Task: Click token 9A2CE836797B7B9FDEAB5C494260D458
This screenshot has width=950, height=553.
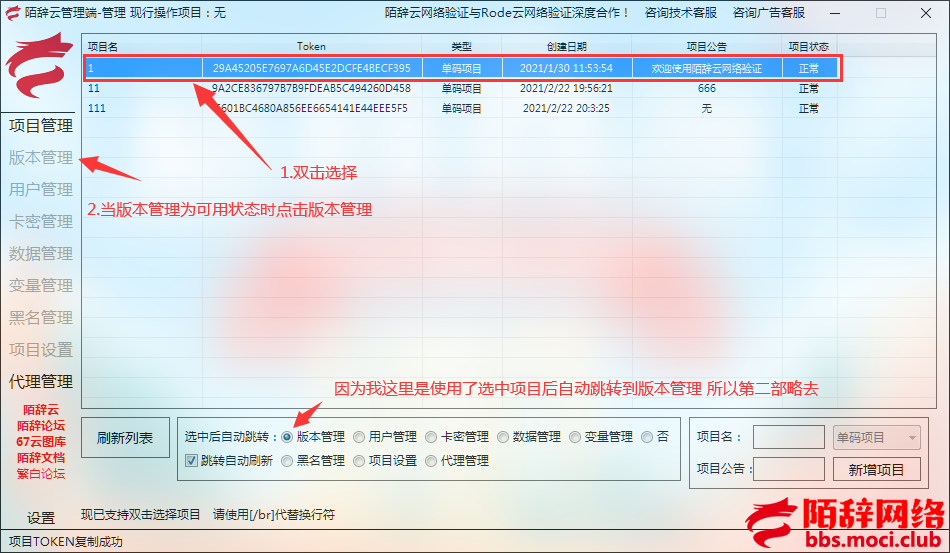Action: tap(311, 88)
